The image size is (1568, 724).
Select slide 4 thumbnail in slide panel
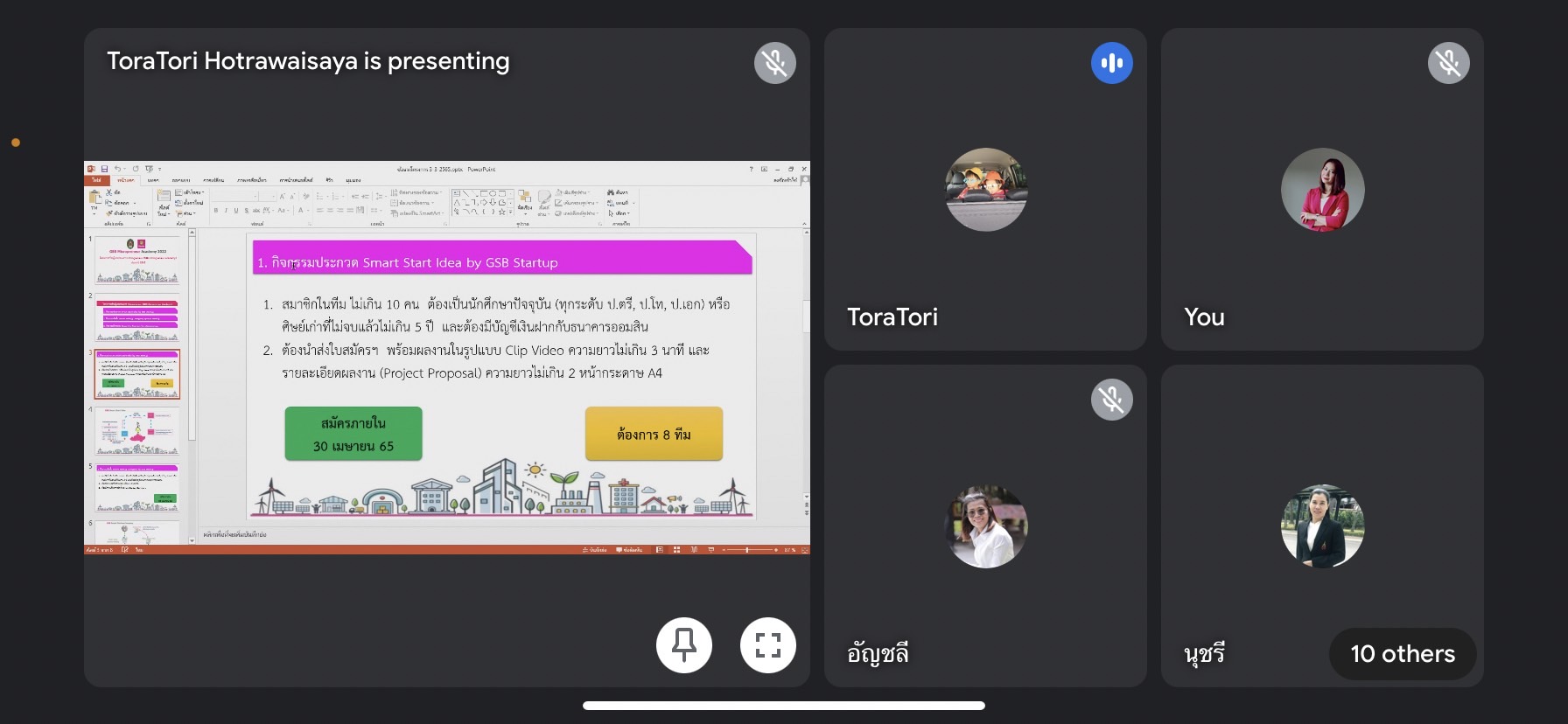[137, 430]
